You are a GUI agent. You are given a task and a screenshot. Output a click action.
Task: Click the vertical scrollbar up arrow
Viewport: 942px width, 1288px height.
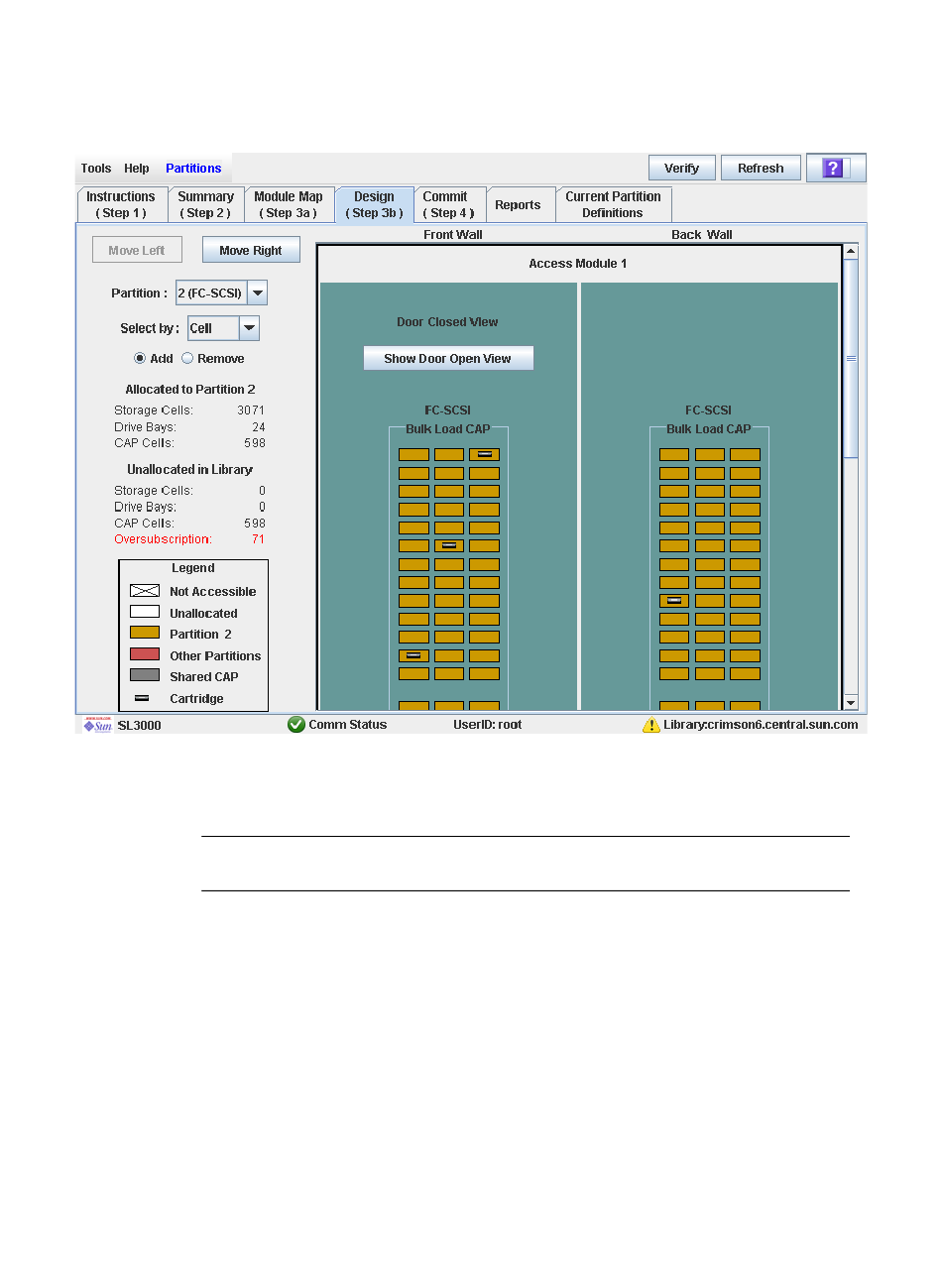pos(851,252)
